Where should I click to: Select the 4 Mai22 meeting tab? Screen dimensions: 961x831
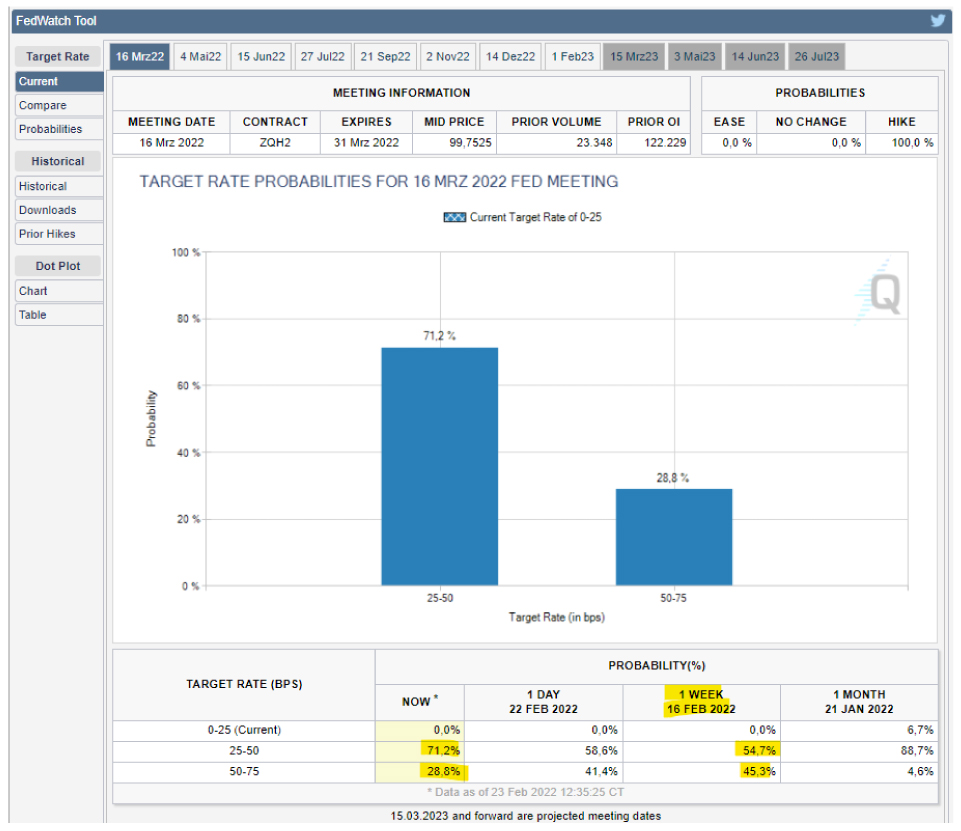click(x=201, y=57)
